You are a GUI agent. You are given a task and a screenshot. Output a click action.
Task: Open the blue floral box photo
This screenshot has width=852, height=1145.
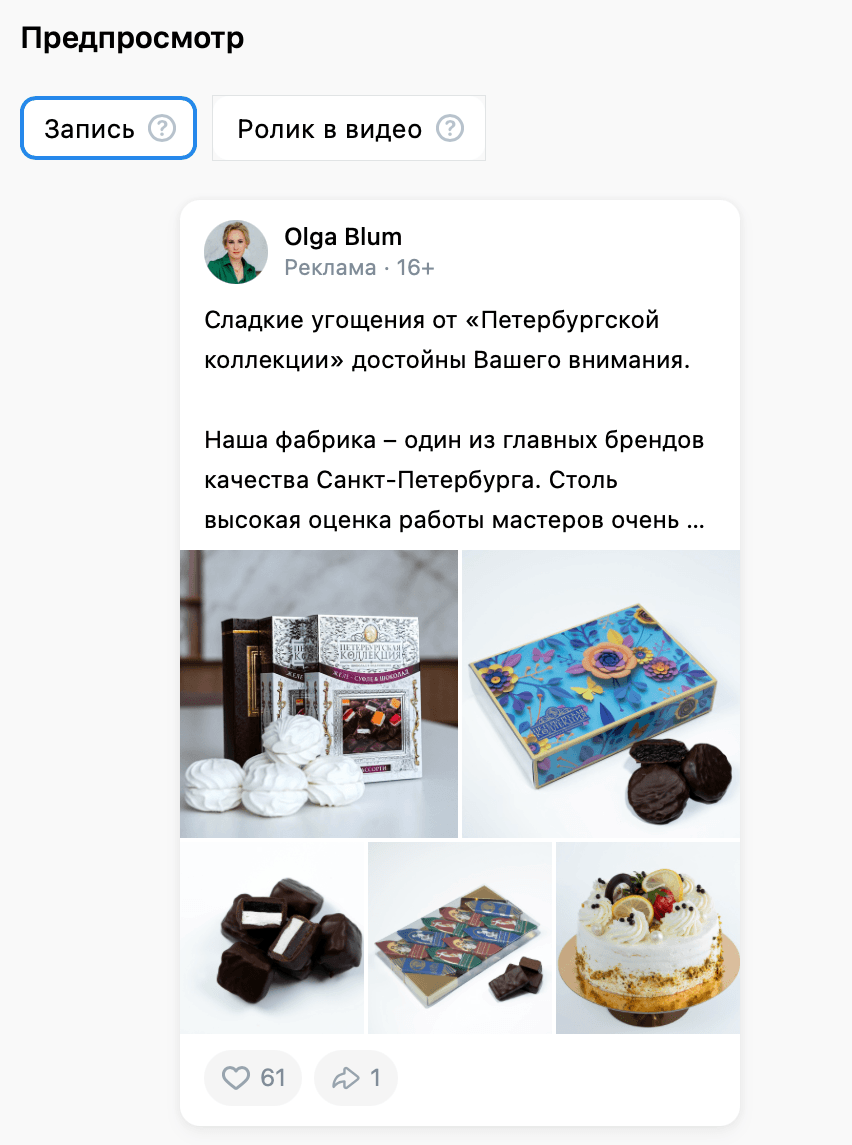click(x=601, y=694)
